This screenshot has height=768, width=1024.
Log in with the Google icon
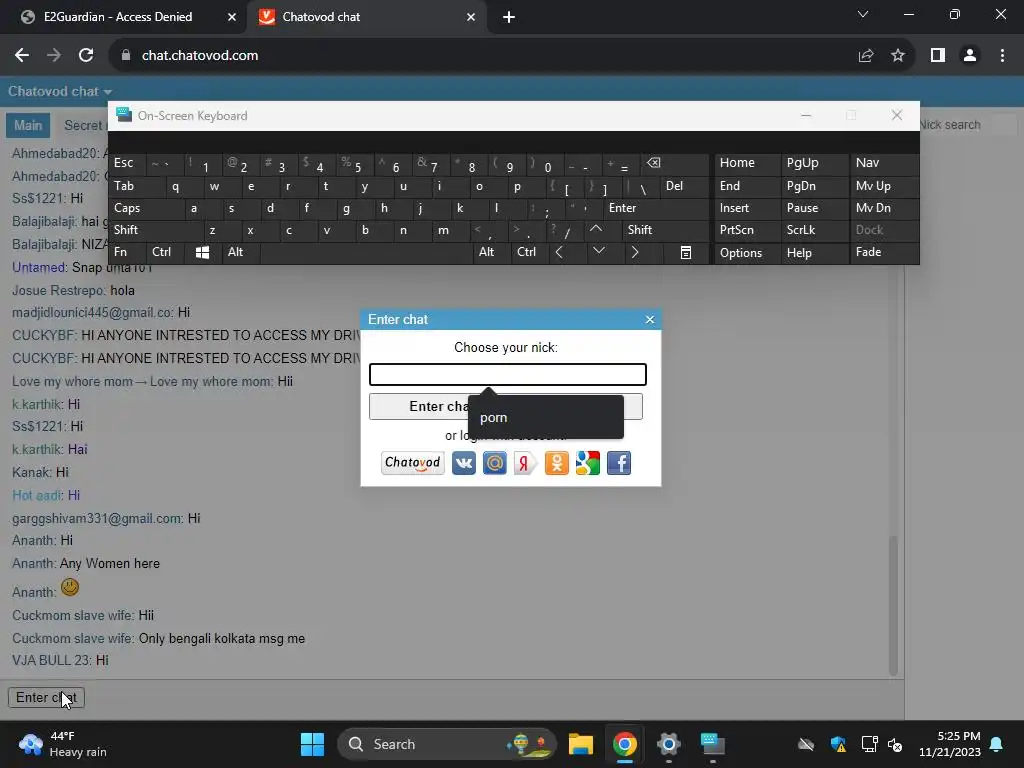588,463
